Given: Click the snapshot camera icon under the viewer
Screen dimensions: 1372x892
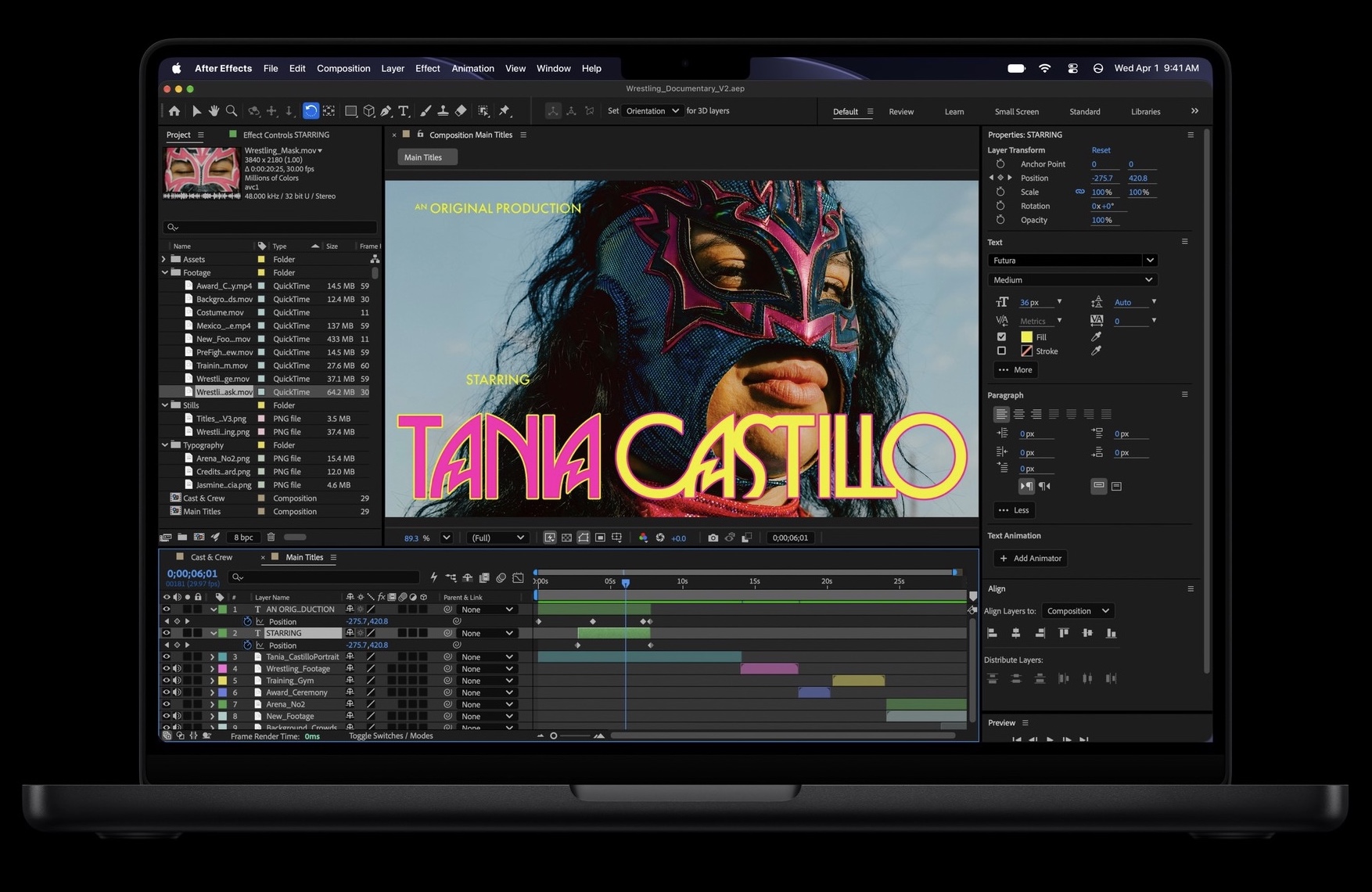Looking at the screenshot, I should [x=713, y=538].
